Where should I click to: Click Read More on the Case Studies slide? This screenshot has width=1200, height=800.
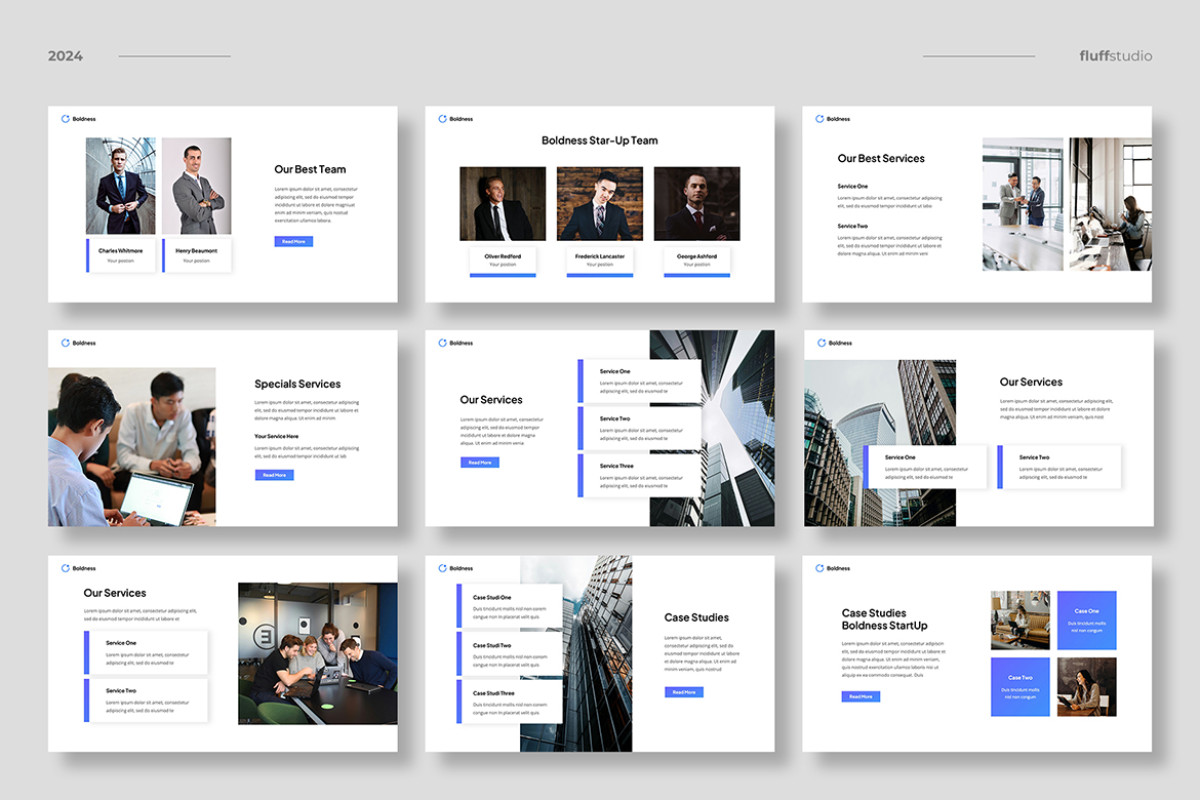point(683,691)
